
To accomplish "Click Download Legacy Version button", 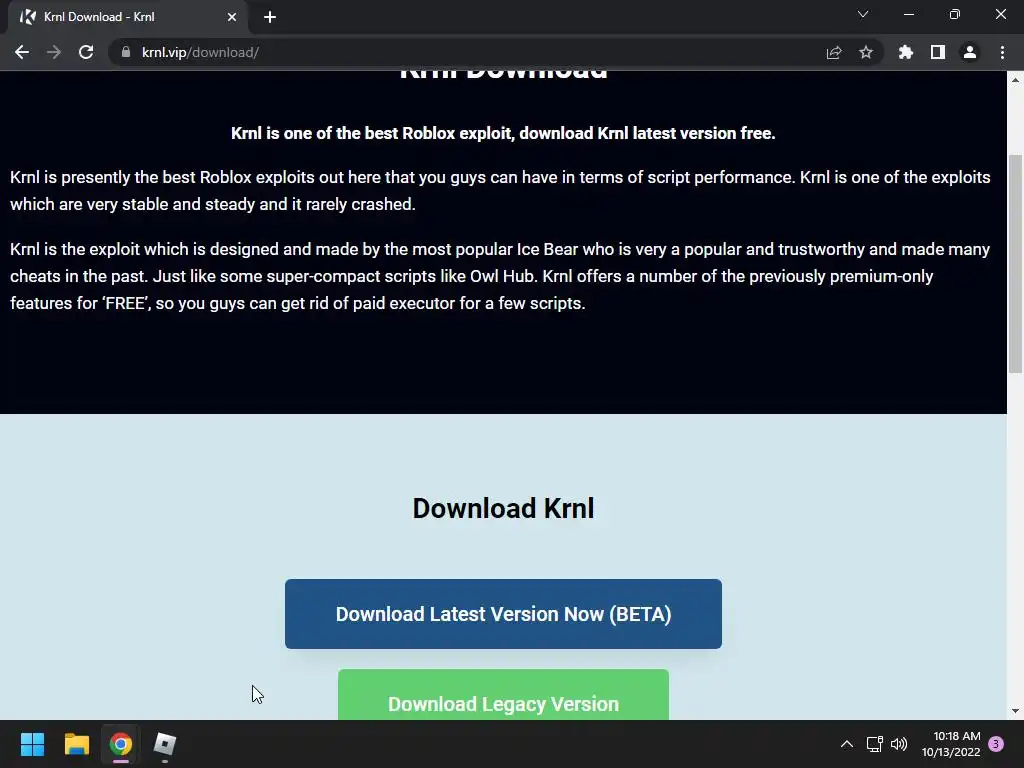I will coord(503,695).
